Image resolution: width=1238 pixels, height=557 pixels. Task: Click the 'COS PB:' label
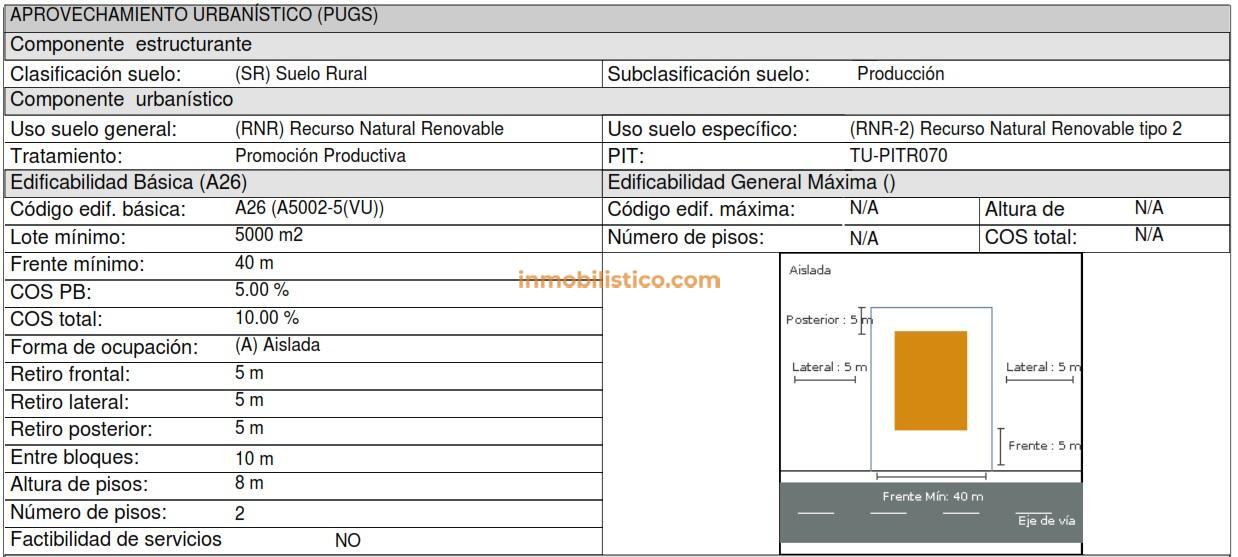point(50,293)
